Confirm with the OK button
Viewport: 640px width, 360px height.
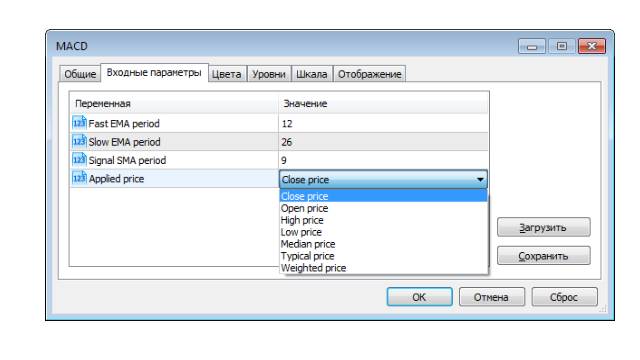[x=419, y=297]
